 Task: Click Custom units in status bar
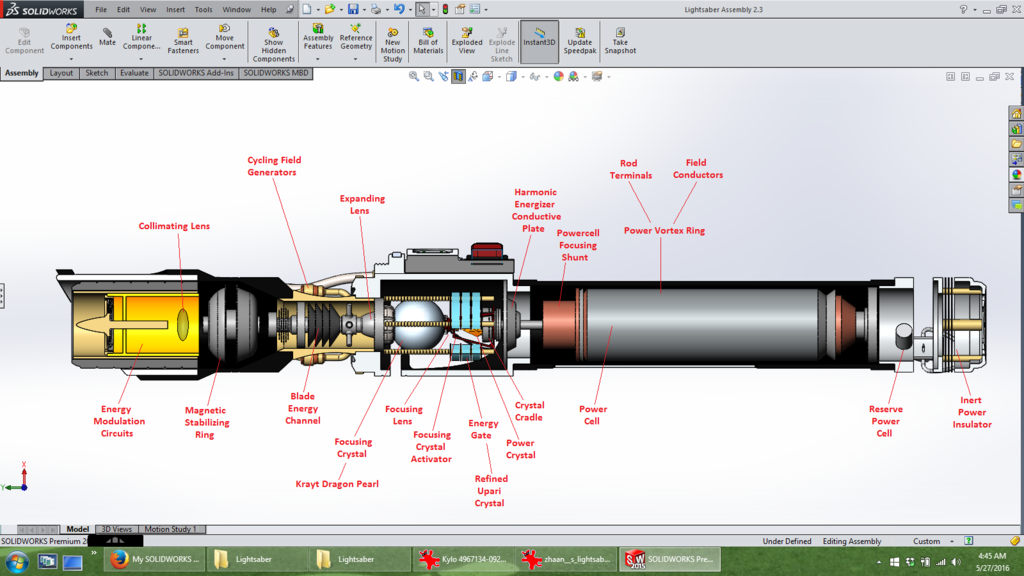(x=927, y=541)
